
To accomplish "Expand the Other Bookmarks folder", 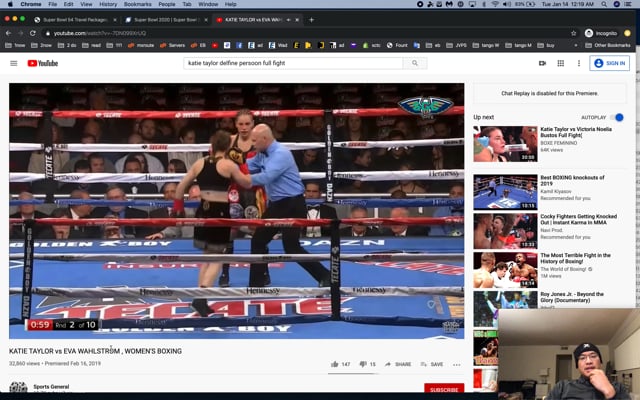I will point(608,45).
